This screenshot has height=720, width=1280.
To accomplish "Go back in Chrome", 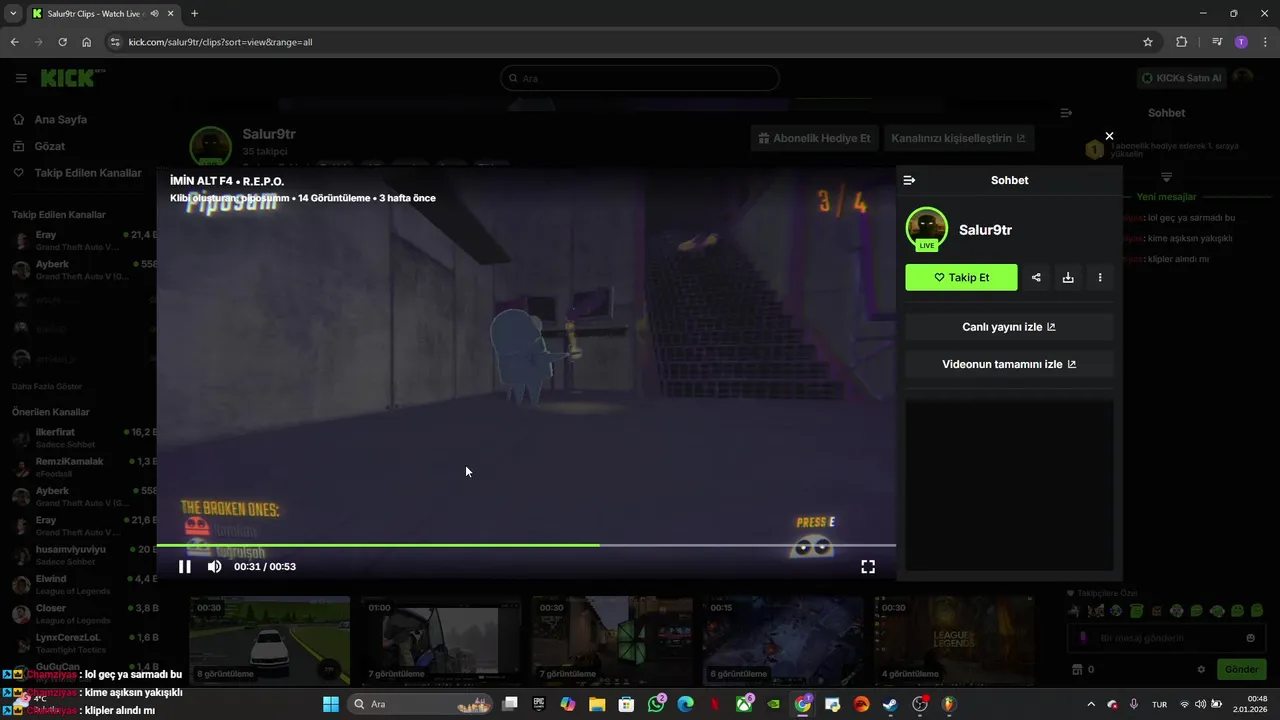I will coord(14,42).
